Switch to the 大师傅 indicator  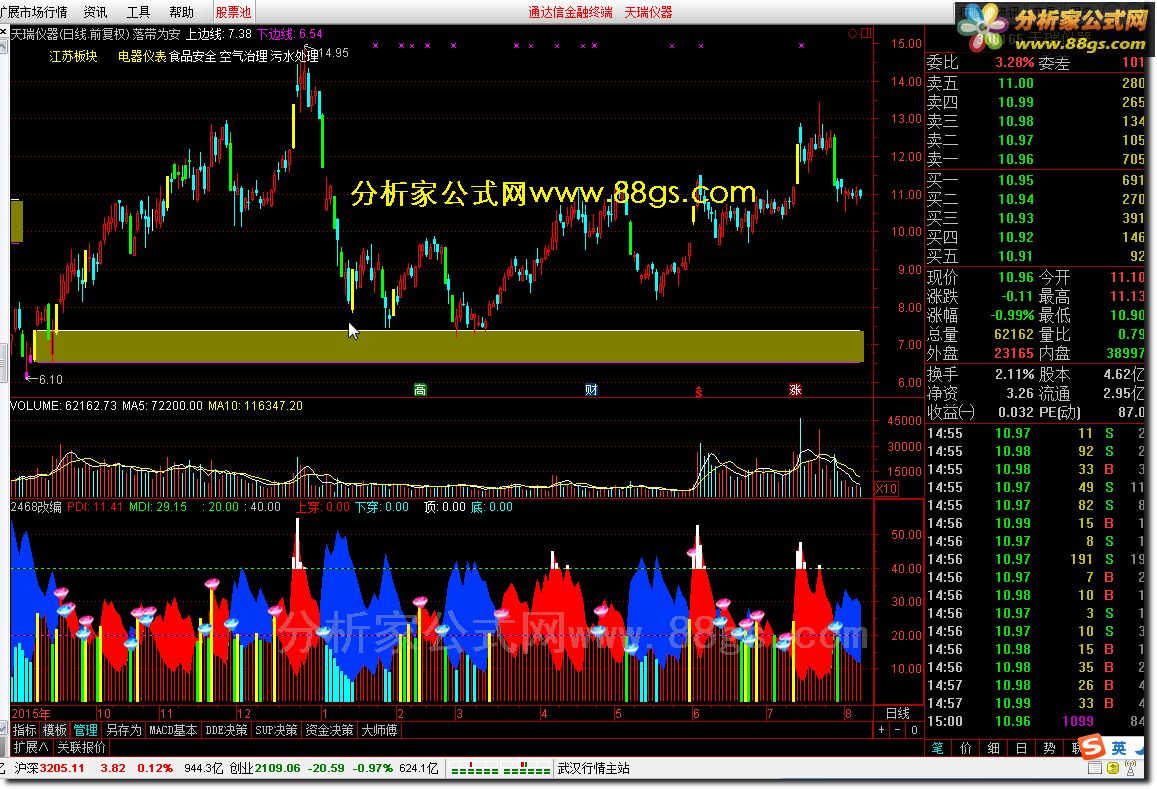[379, 730]
